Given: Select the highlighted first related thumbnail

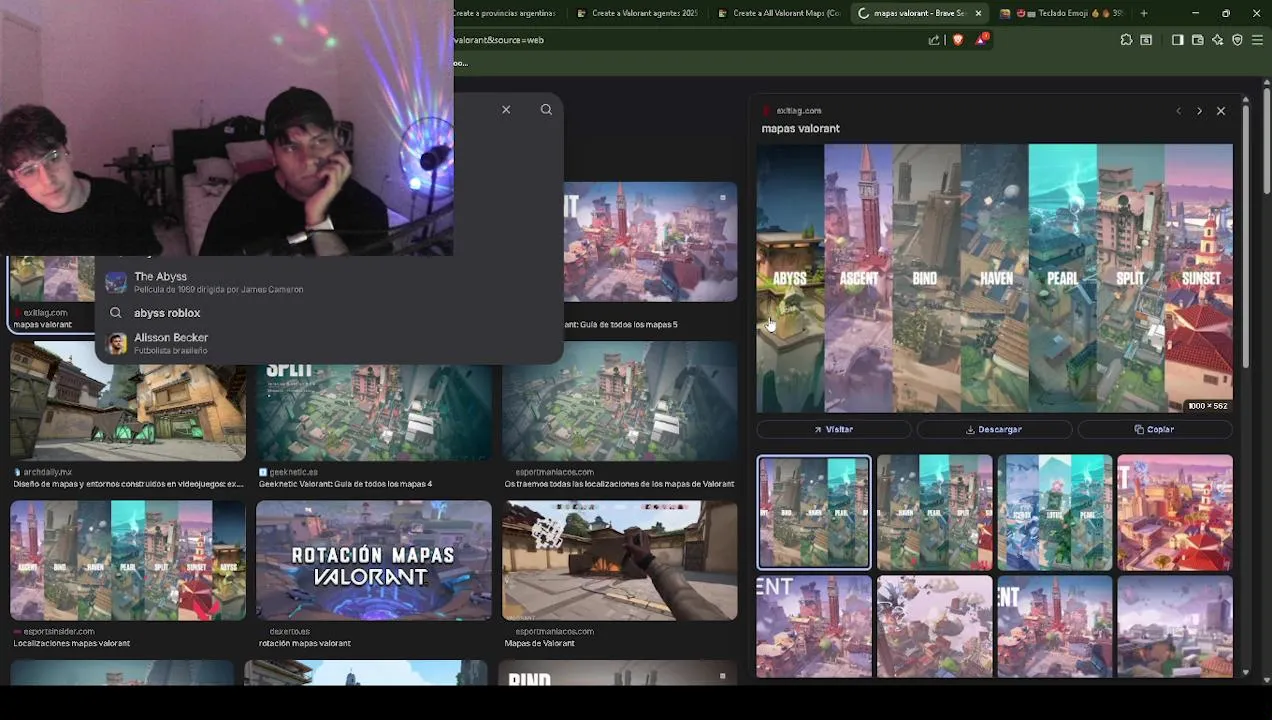Looking at the screenshot, I should click(x=814, y=512).
